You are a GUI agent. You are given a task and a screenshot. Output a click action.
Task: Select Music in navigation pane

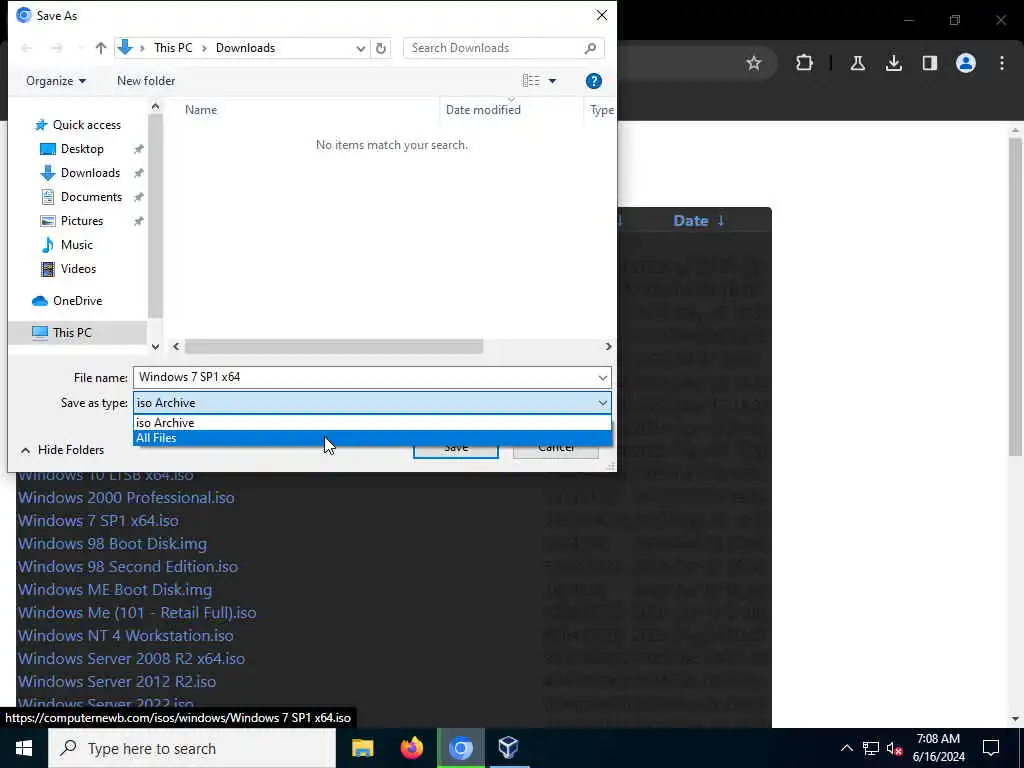[76, 245]
